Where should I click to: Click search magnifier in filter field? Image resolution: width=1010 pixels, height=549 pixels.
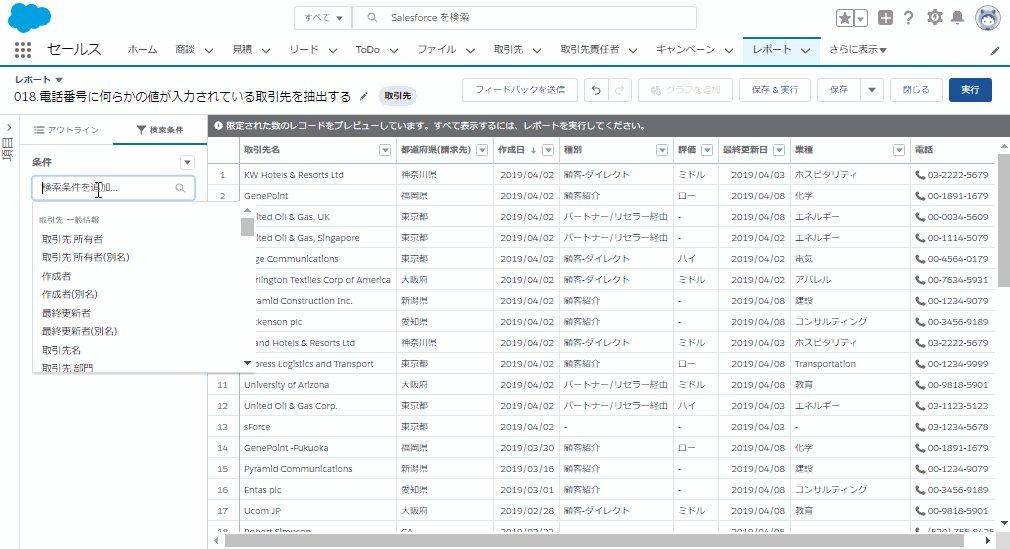[x=180, y=188]
